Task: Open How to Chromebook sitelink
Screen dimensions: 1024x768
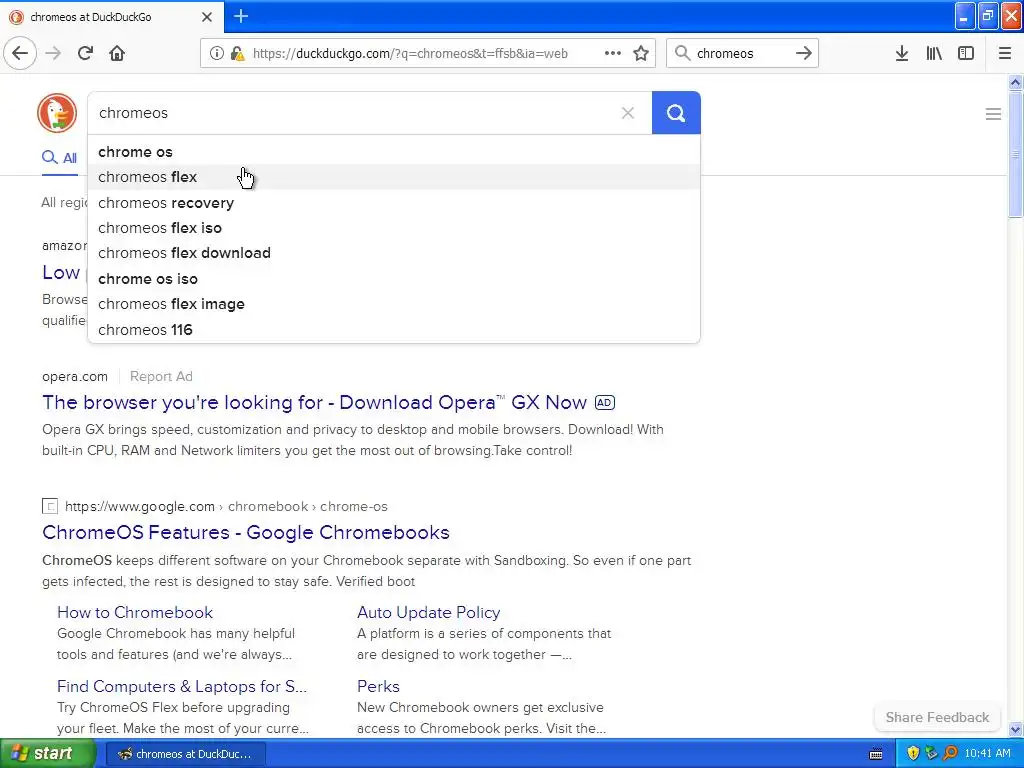Action: [135, 613]
